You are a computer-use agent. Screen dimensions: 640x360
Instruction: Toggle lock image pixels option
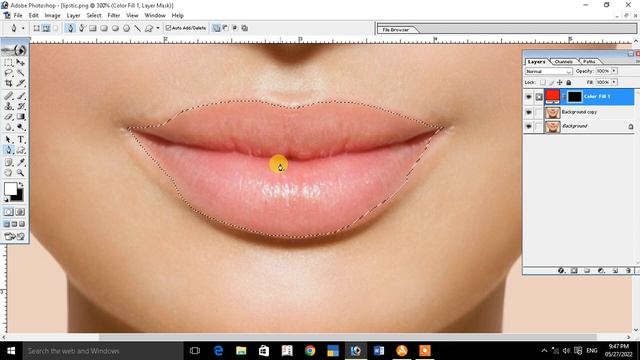(x=551, y=82)
